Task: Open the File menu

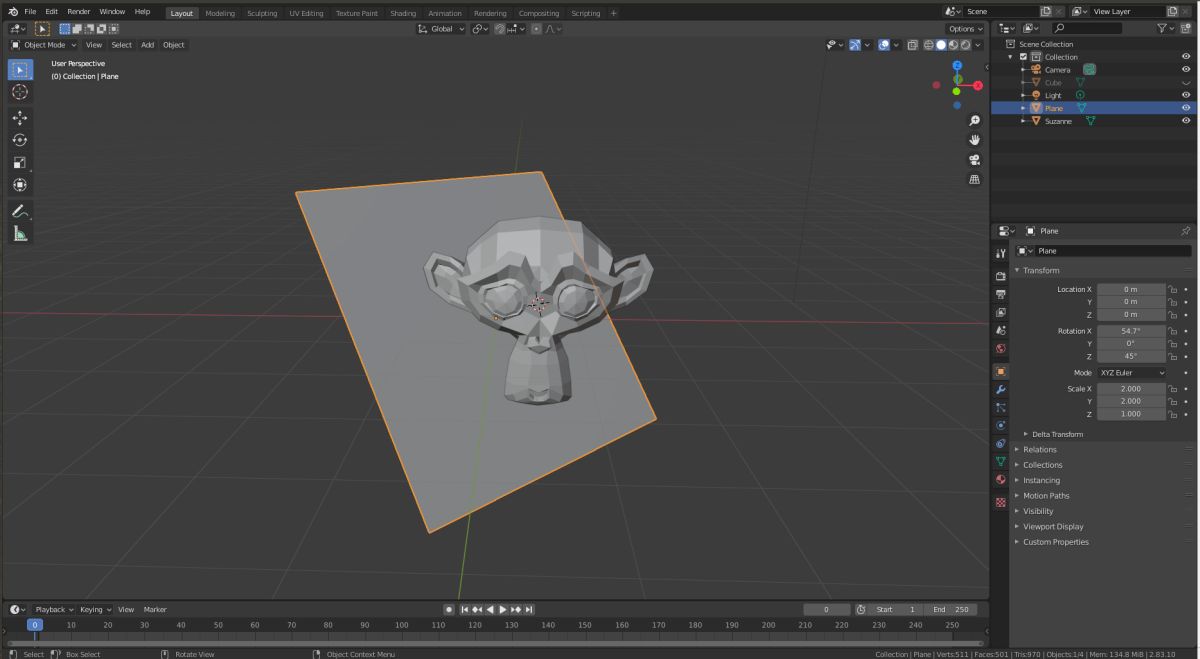Action: pos(30,12)
